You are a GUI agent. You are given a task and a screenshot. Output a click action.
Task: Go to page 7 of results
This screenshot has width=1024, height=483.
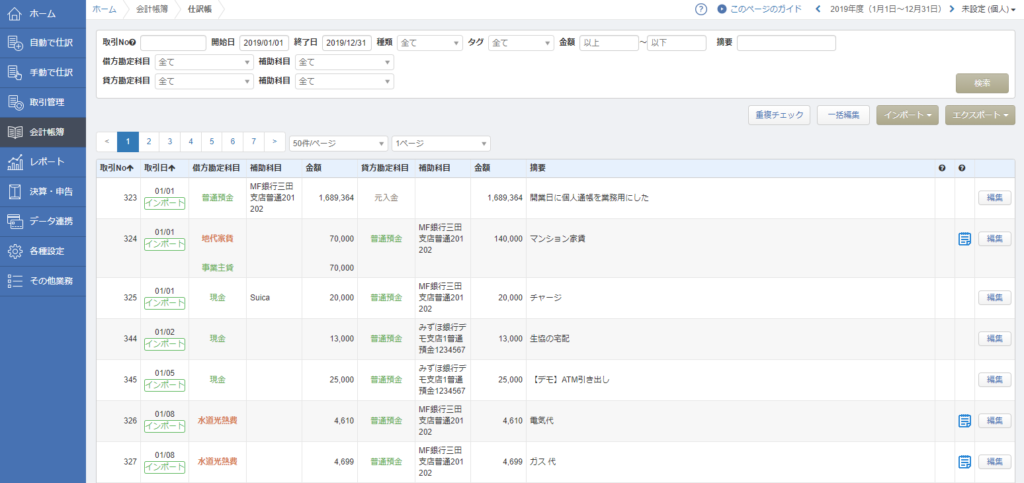click(253, 141)
